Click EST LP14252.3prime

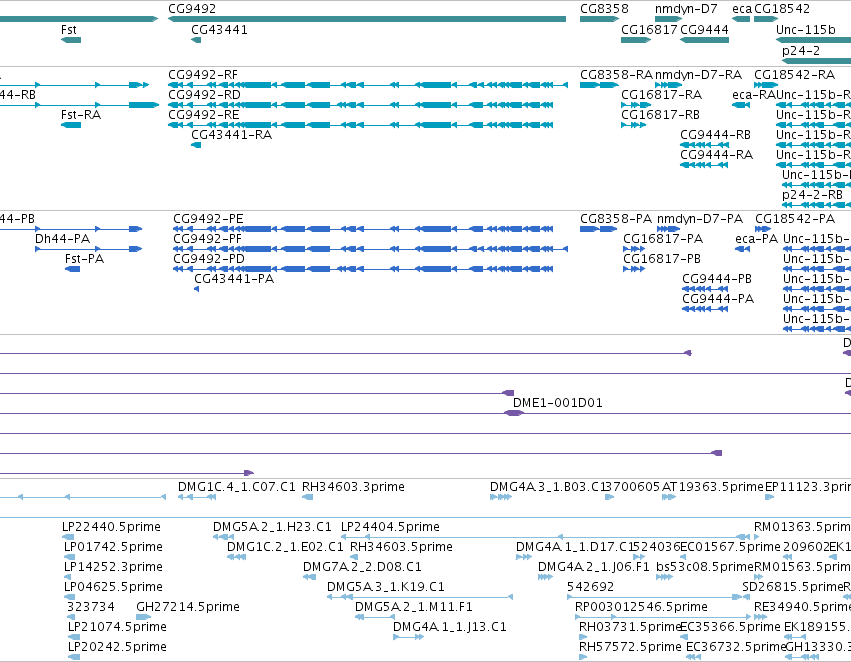[113, 568]
